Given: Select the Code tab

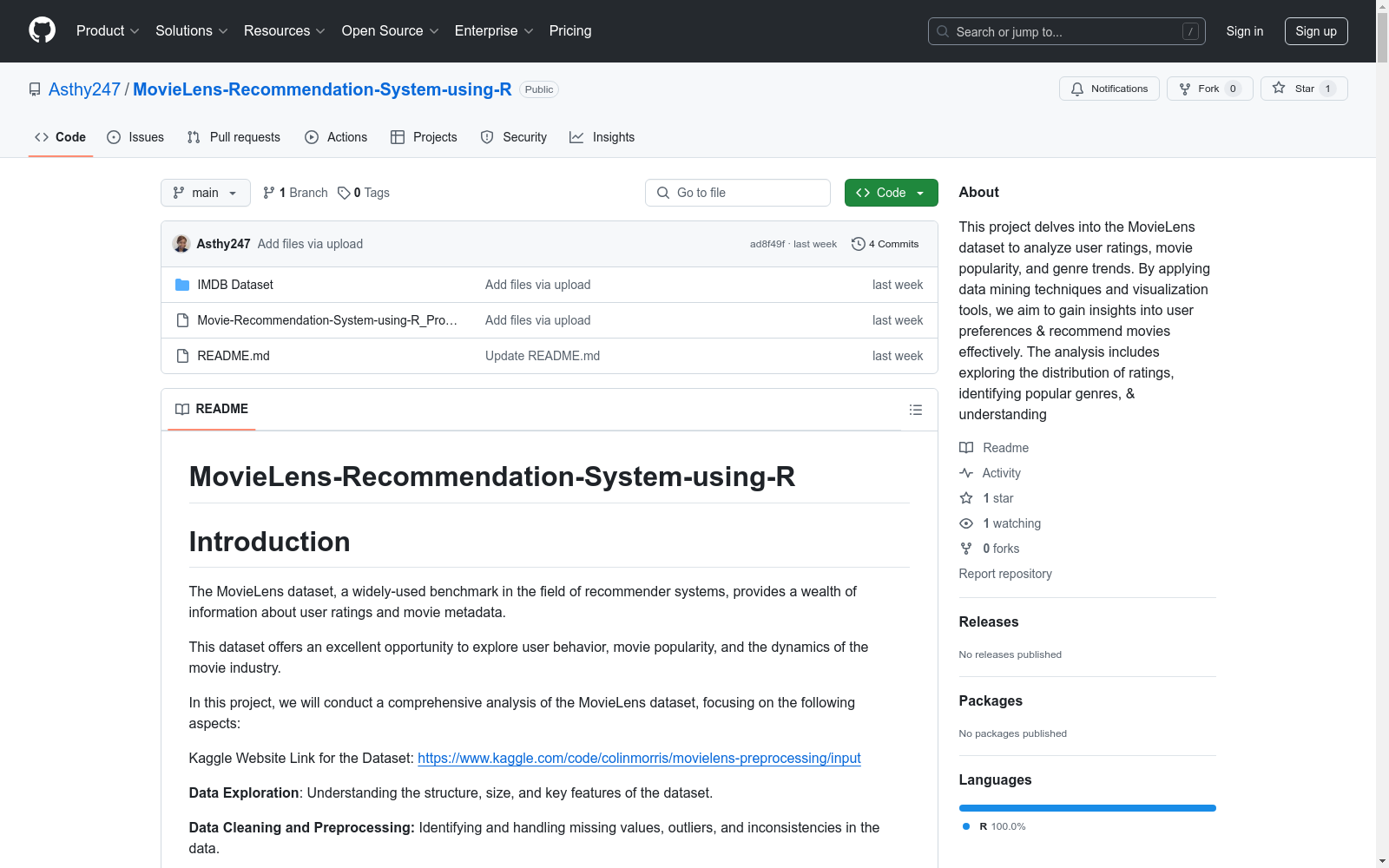Looking at the screenshot, I should [x=61, y=137].
